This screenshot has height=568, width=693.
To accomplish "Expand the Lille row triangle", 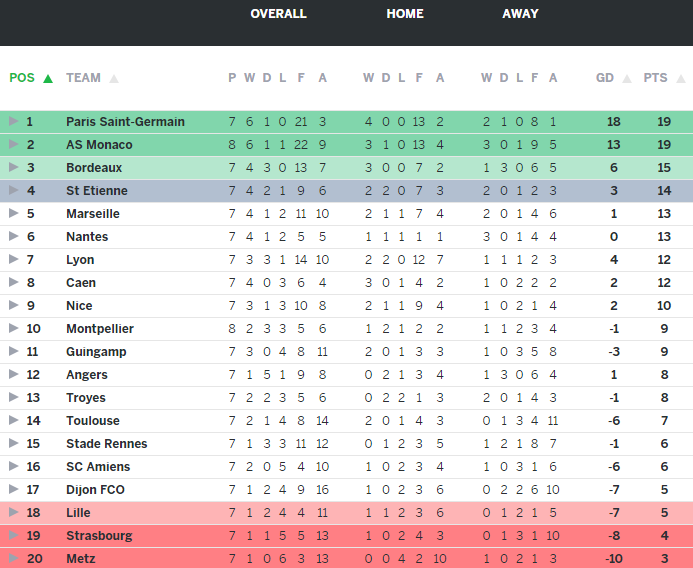I will [13, 512].
